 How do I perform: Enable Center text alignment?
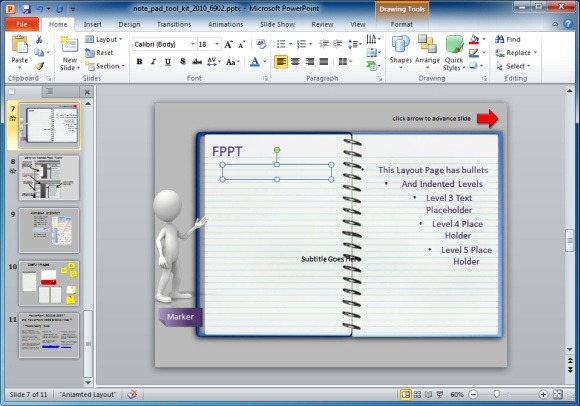click(295, 62)
